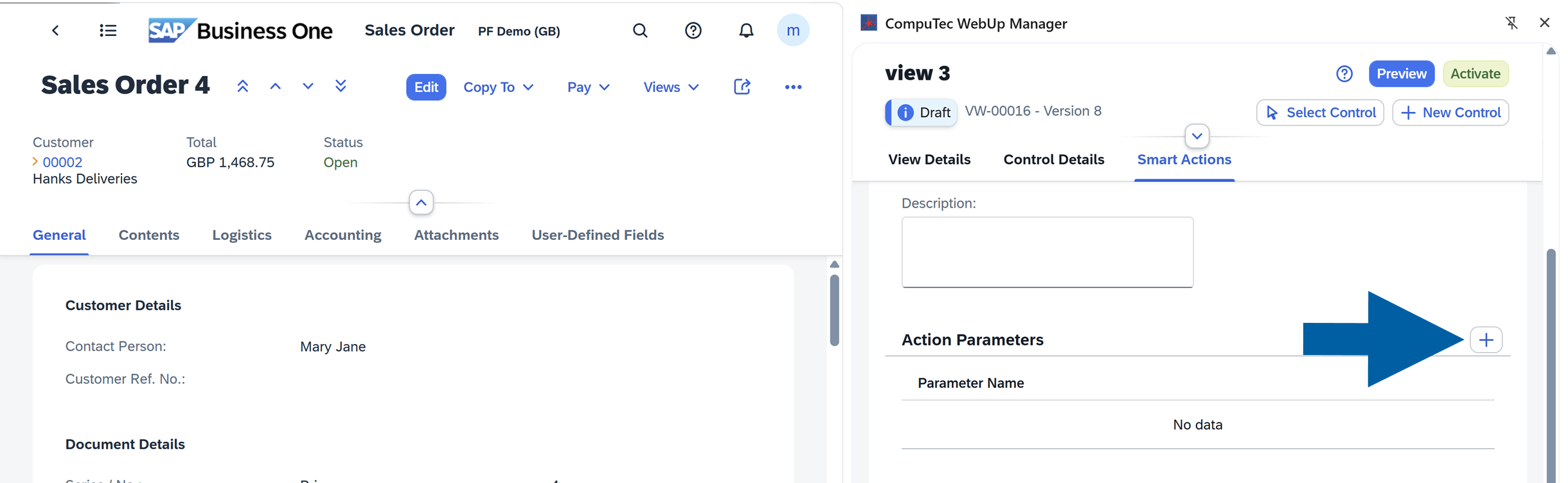Switch to the Accounting tab
Viewport: 1568px width, 483px height.
(343, 235)
